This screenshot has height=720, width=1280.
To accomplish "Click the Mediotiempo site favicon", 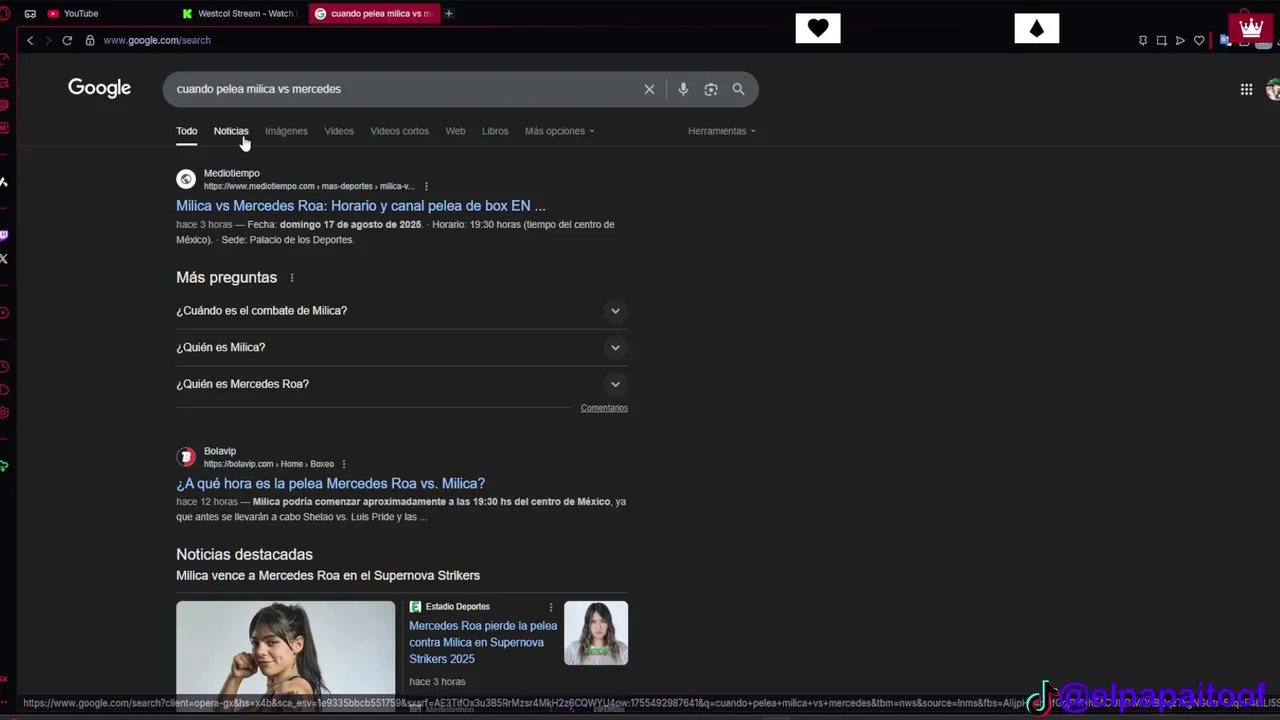I will 186,179.
